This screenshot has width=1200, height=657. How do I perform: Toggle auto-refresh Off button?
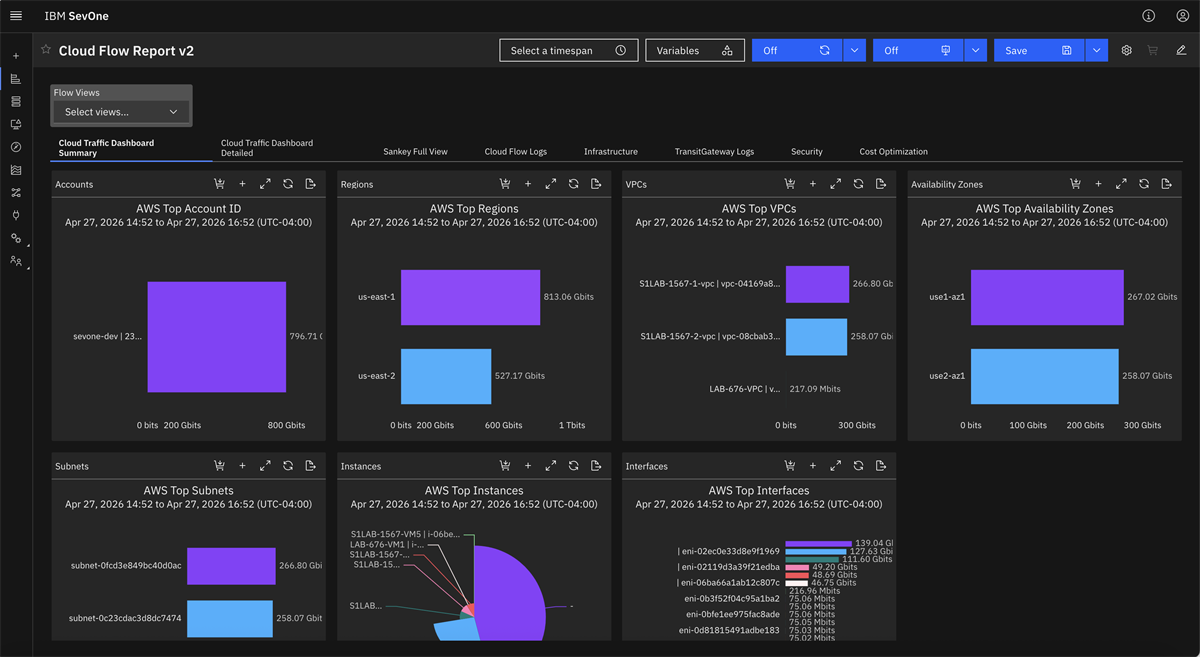797,50
